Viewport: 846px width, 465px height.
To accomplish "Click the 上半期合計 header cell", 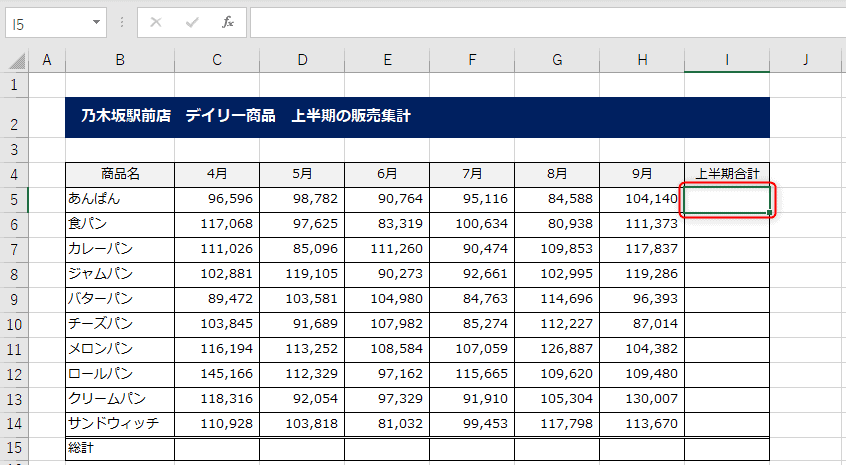I will [727, 174].
